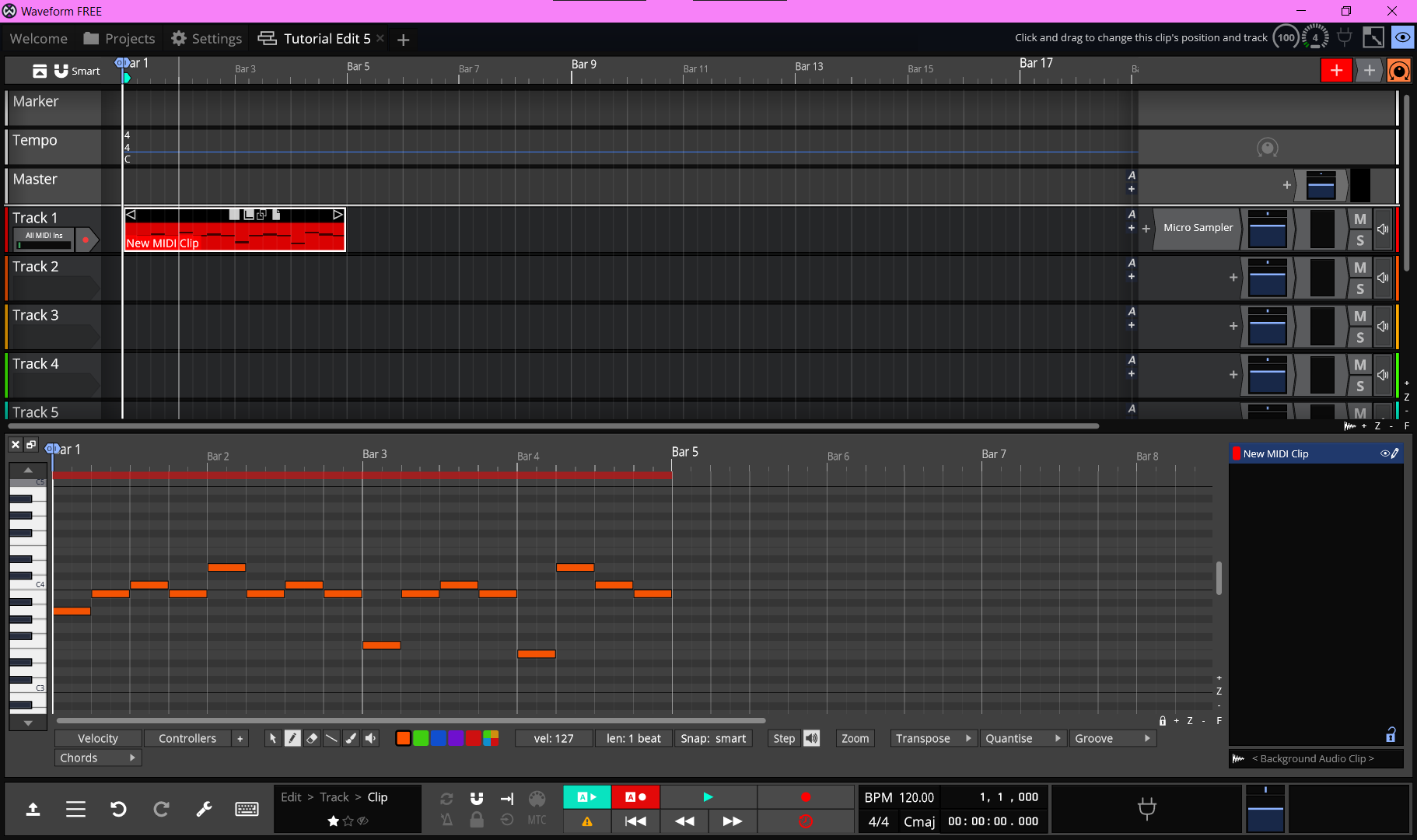Mute Track 1 with M button
Image resolution: width=1417 pixels, height=840 pixels.
click(x=1359, y=219)
